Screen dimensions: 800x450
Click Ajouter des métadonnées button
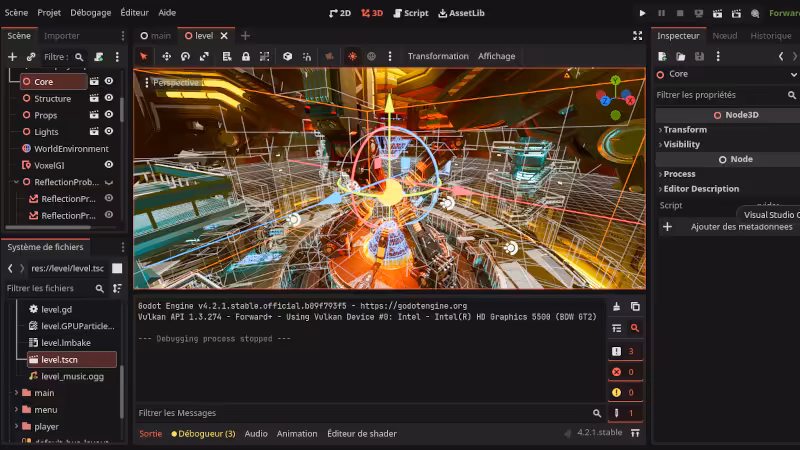tap(728, 227)
